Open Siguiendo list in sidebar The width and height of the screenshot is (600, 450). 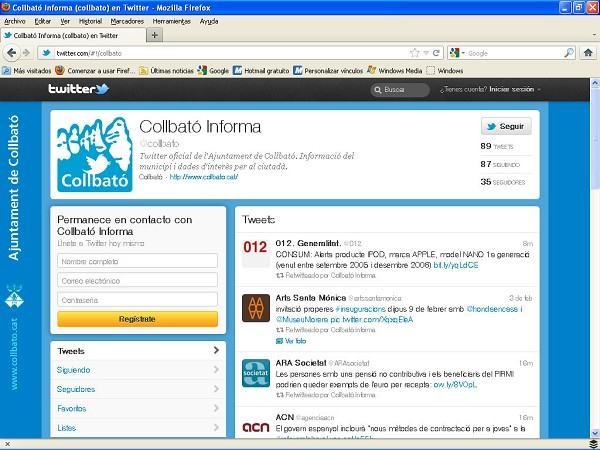138,370
